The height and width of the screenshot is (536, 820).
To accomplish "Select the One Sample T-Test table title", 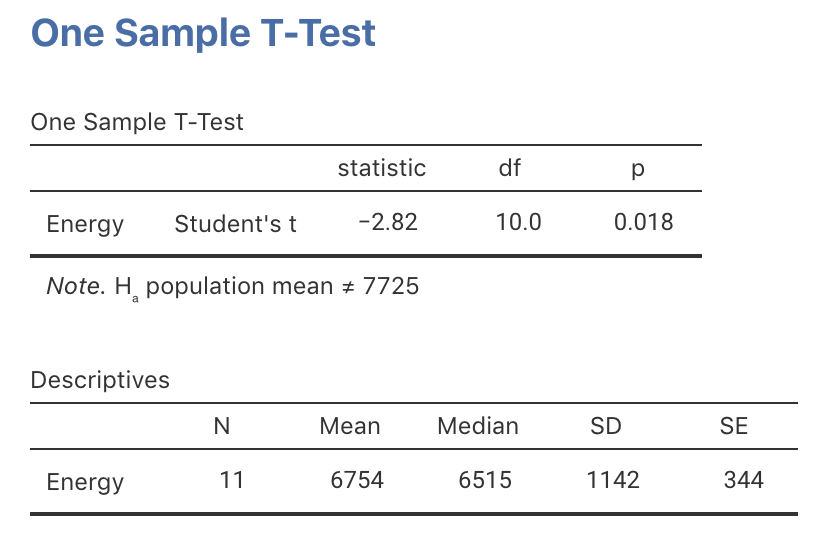I will click(137, 122).
